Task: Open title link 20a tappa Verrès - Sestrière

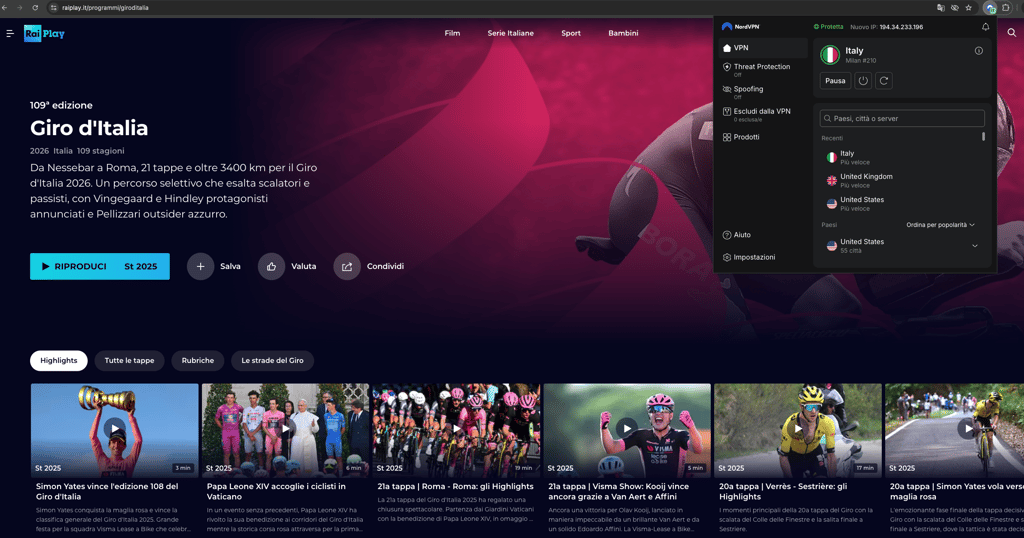Action: click(783, 492)
